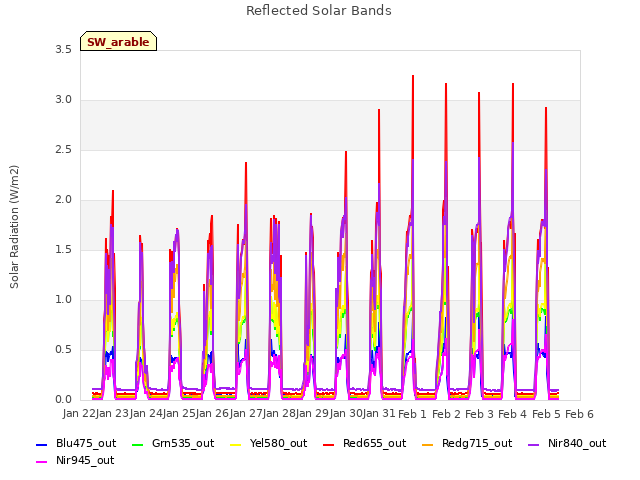Click the Jan 22 x-axis date label

pos(79,414)
